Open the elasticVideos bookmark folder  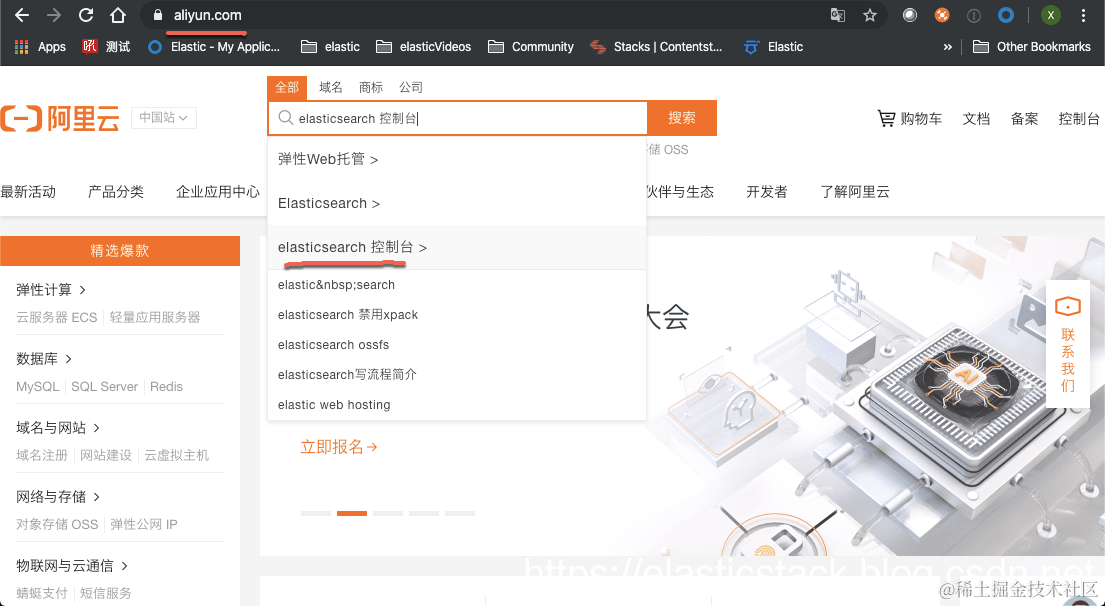(x=424, y=47)
